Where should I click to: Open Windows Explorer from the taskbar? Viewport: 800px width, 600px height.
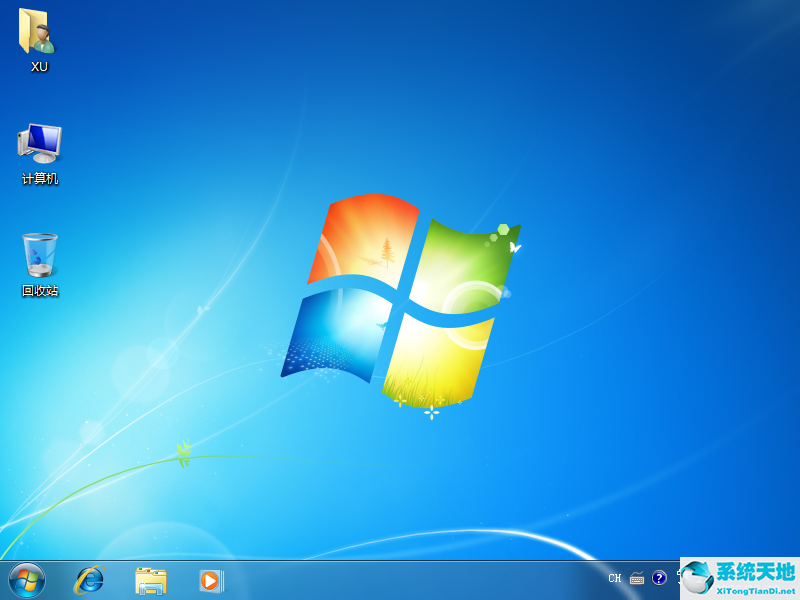pos(150,580)
